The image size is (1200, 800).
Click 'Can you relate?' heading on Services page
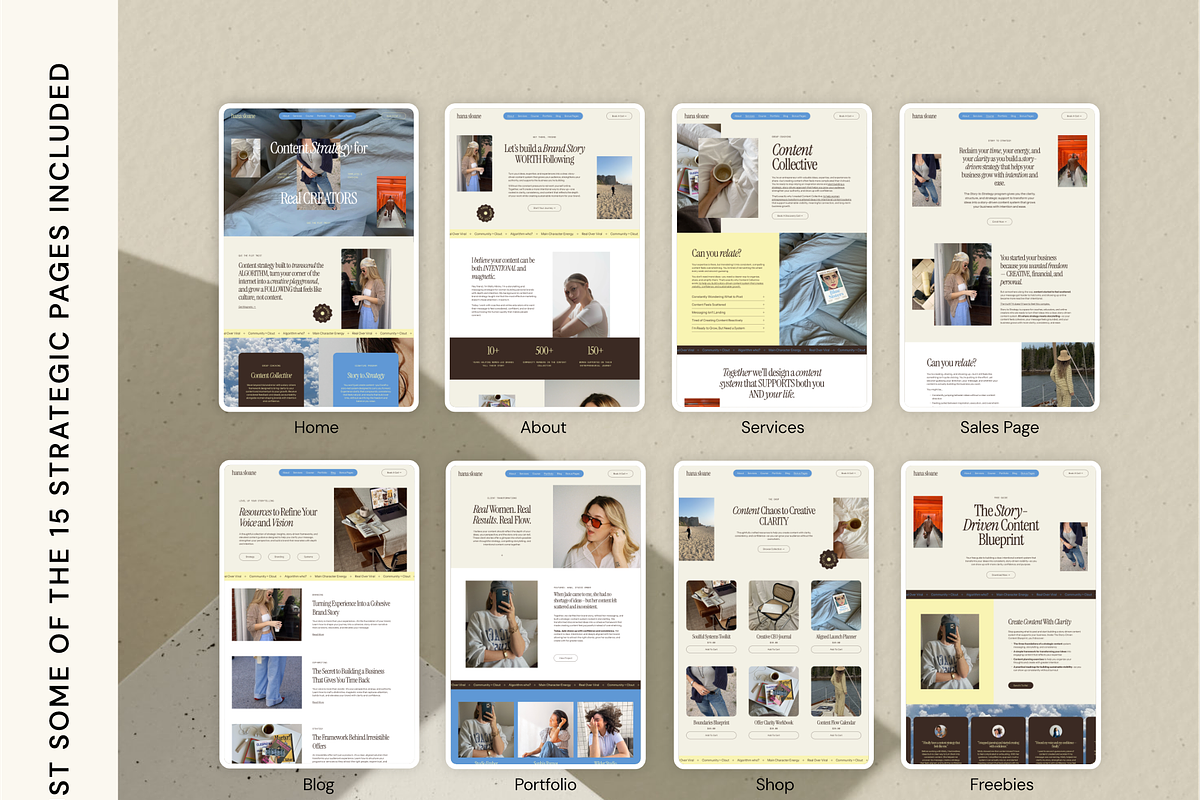pos(719,253)
